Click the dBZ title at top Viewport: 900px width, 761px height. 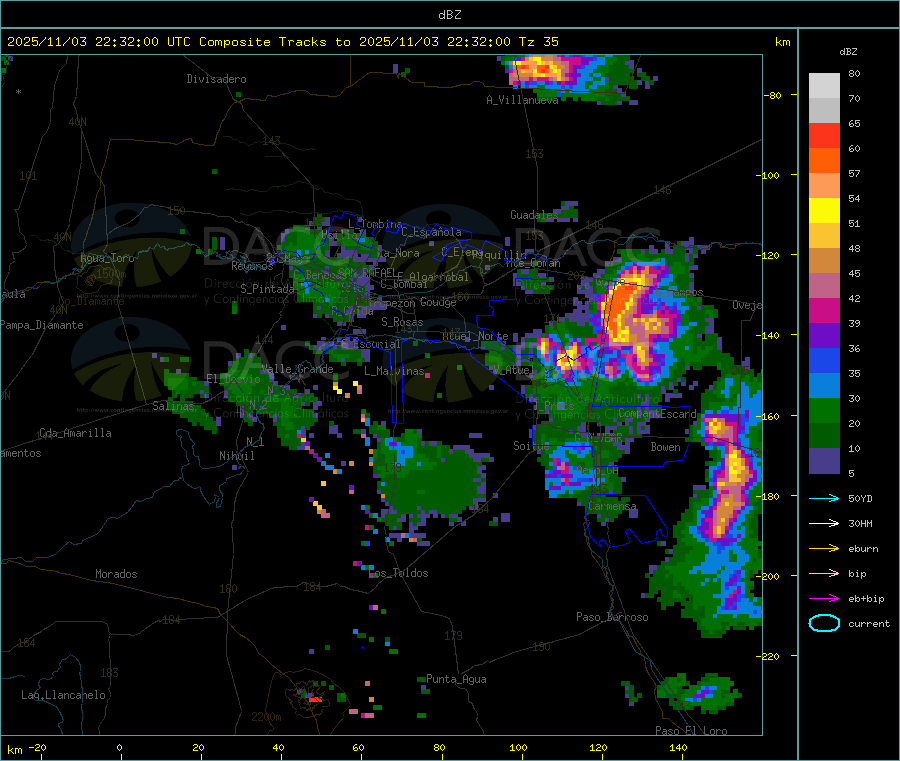pos(449,15)
